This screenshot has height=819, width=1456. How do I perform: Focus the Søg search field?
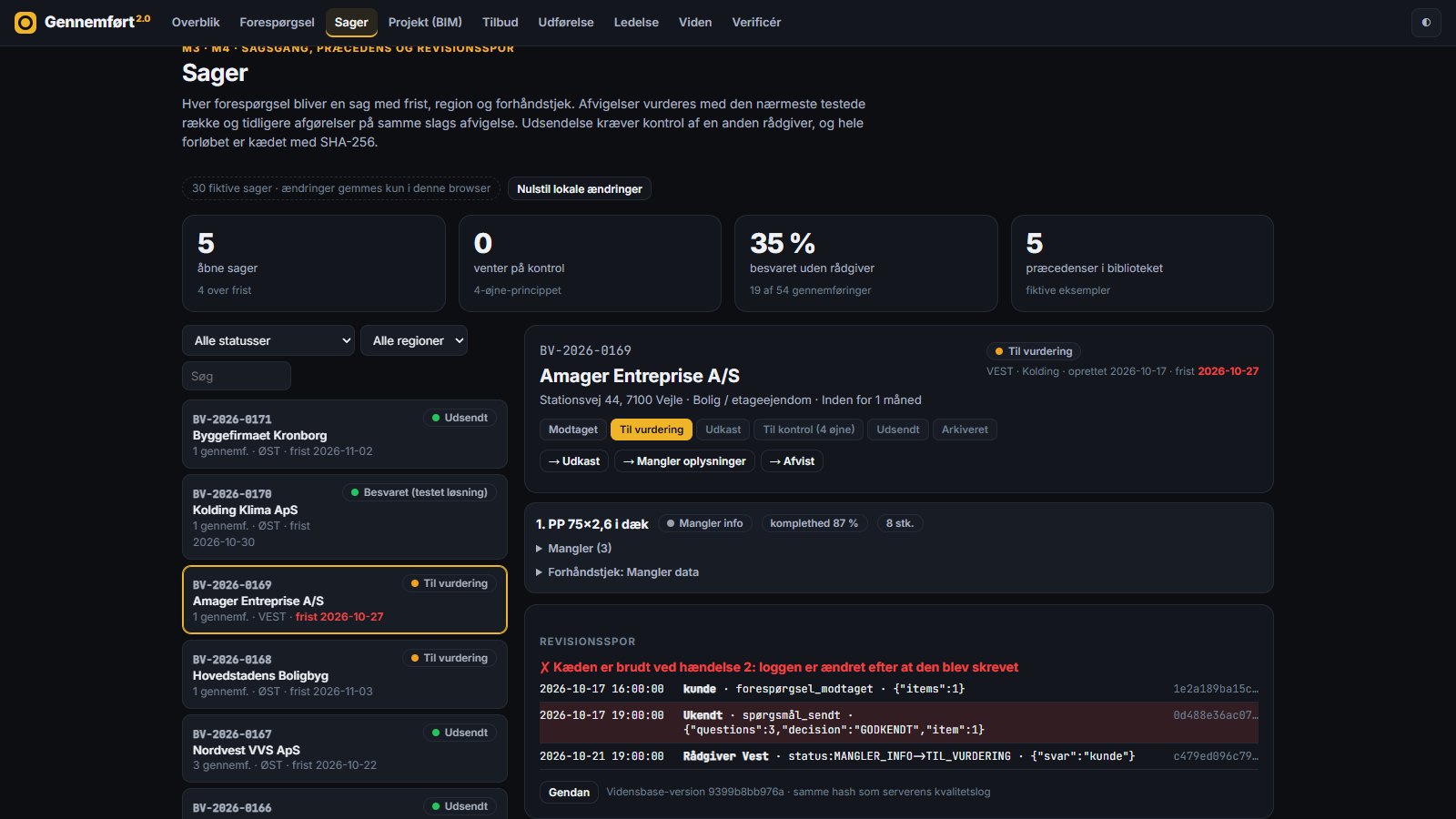point(237,376)
